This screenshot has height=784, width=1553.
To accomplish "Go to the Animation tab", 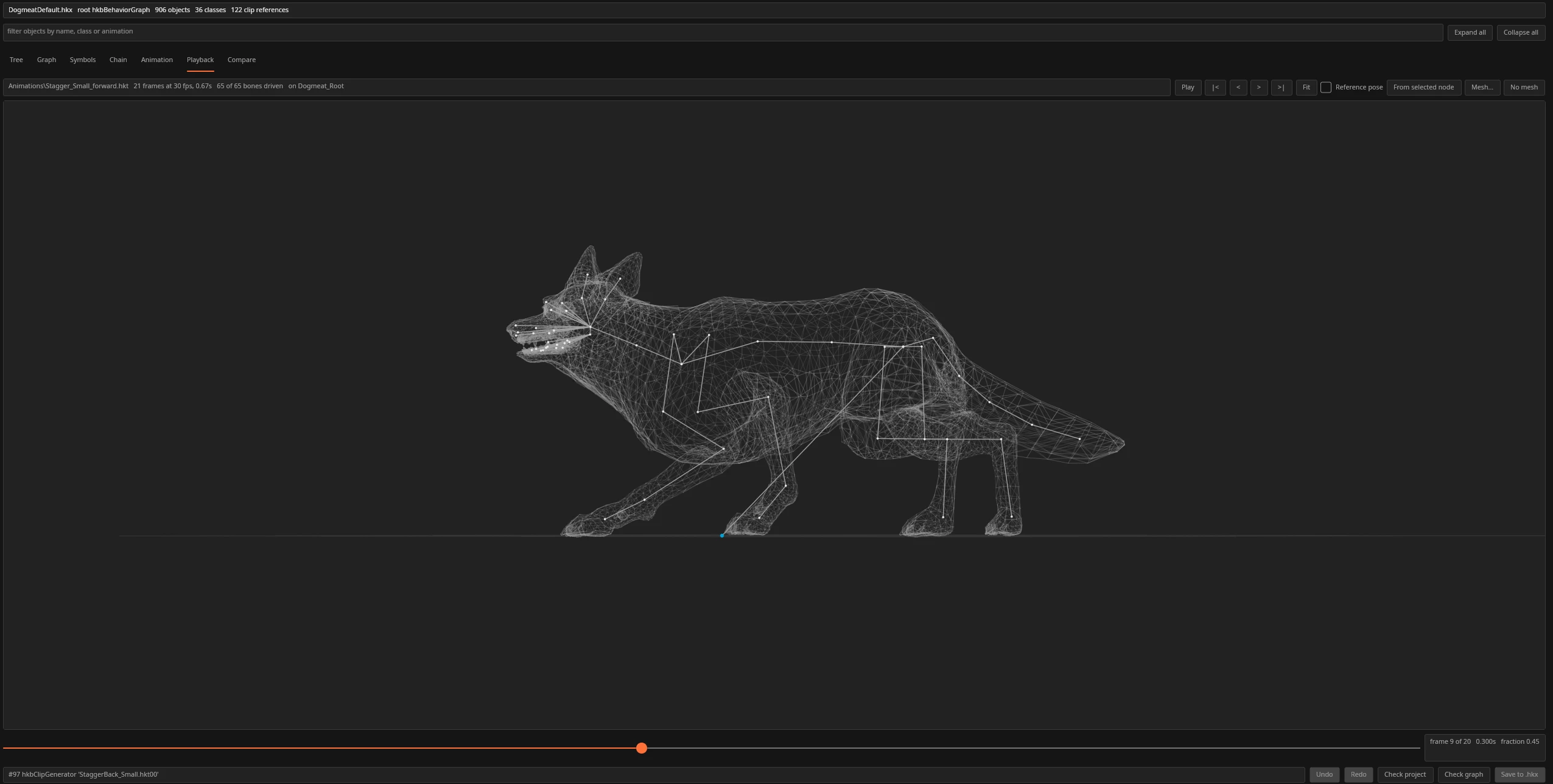I will pos(157,60).
